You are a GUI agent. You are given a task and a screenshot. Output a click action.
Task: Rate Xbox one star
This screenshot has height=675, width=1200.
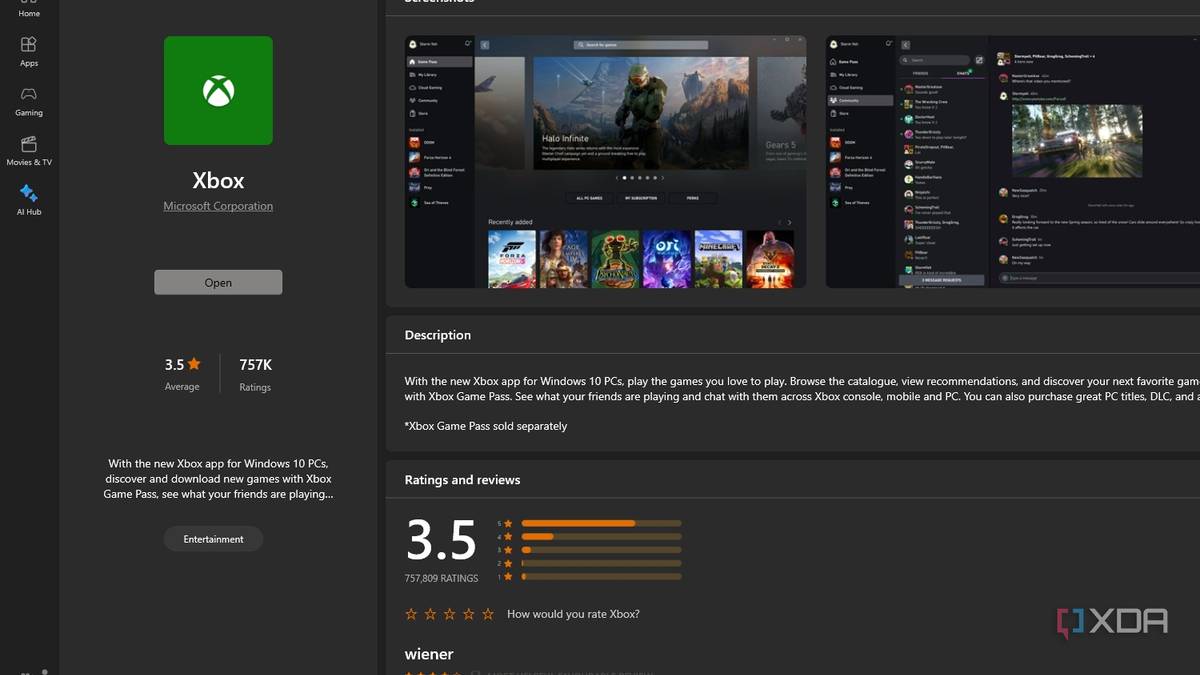tap(410, 614)
